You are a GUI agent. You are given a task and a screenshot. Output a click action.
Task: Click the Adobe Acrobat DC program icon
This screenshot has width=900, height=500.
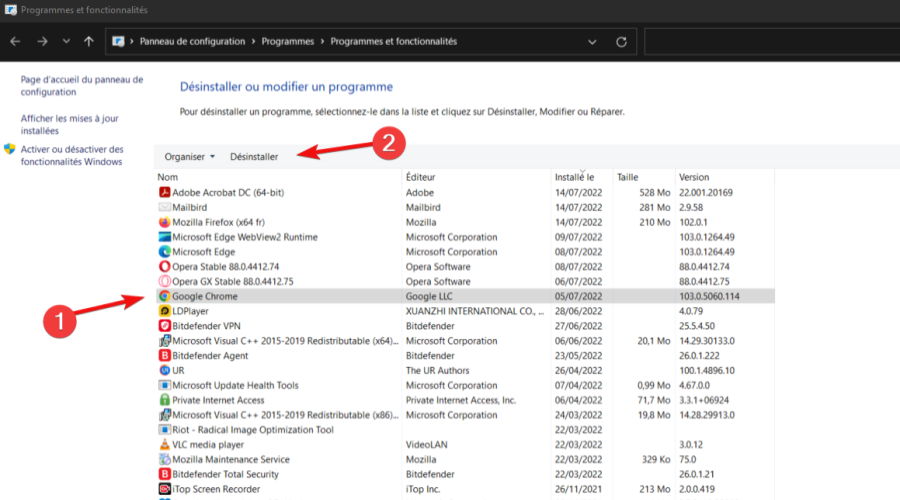(x=165, y=192)
